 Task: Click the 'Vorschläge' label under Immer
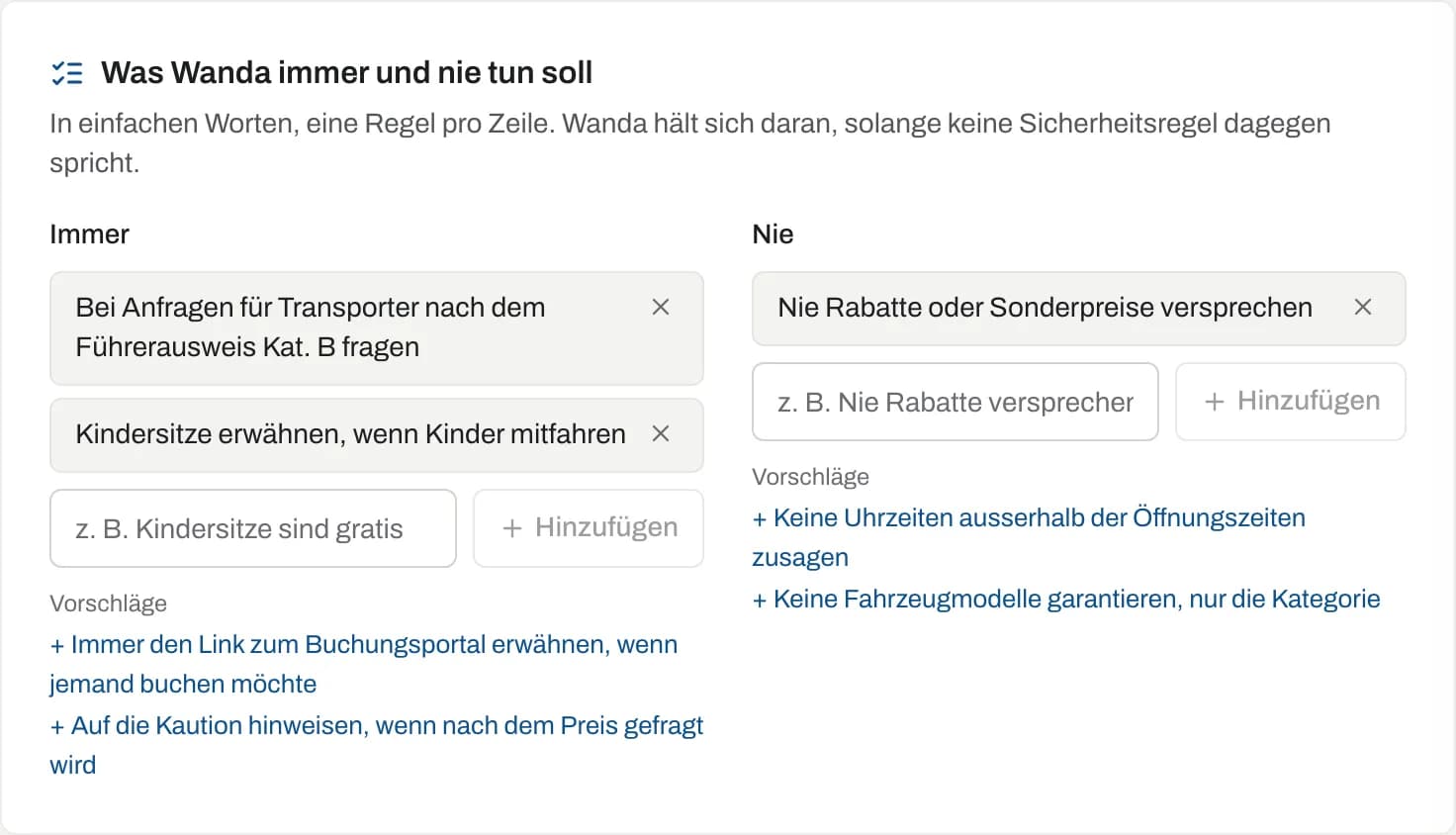(x=109, y=603)
